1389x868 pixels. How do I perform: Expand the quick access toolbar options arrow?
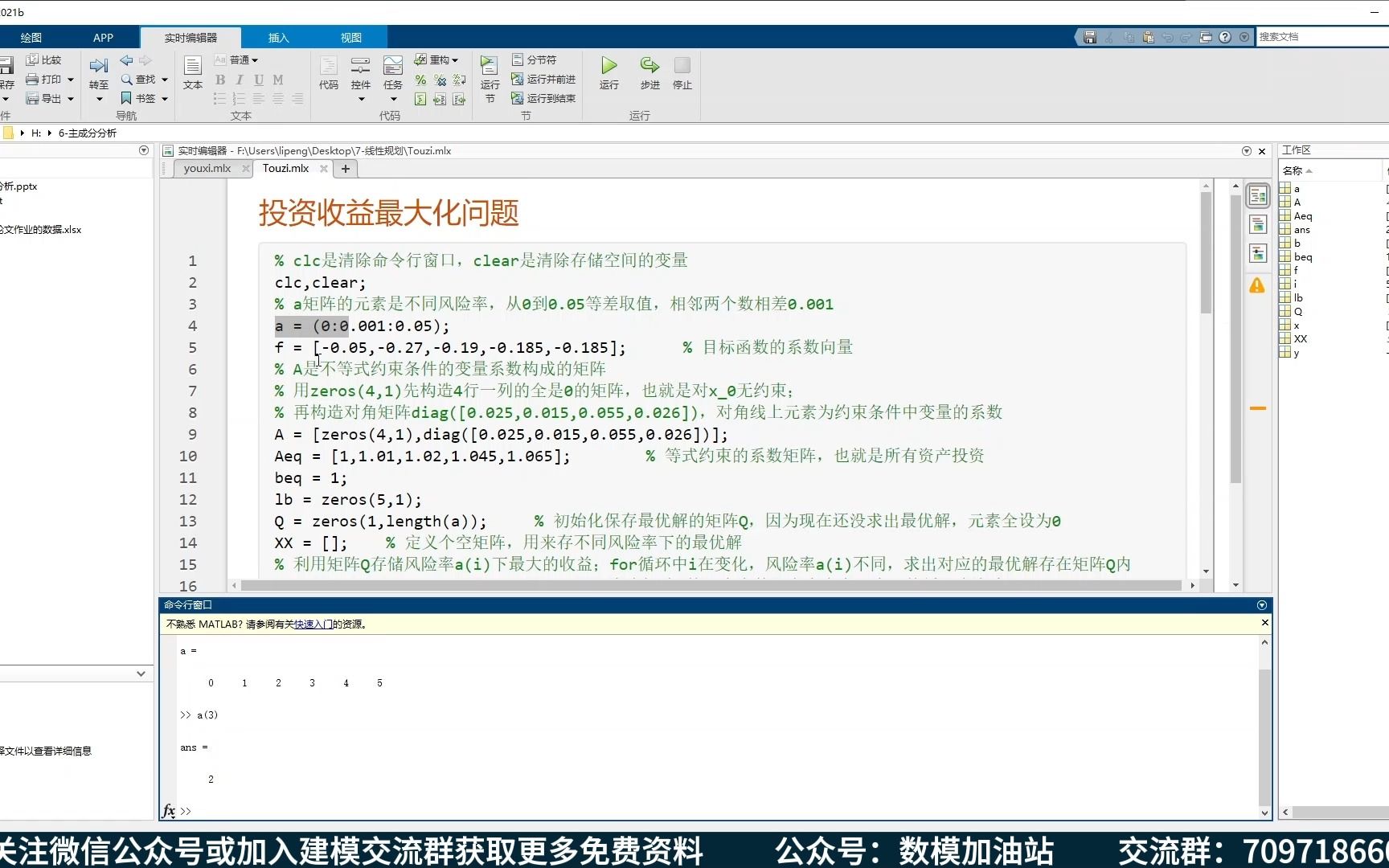click(1244, 37)
